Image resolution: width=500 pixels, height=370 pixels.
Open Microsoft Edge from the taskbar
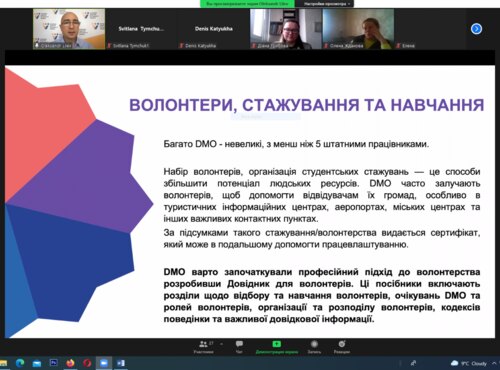click(x=20, y=363)
